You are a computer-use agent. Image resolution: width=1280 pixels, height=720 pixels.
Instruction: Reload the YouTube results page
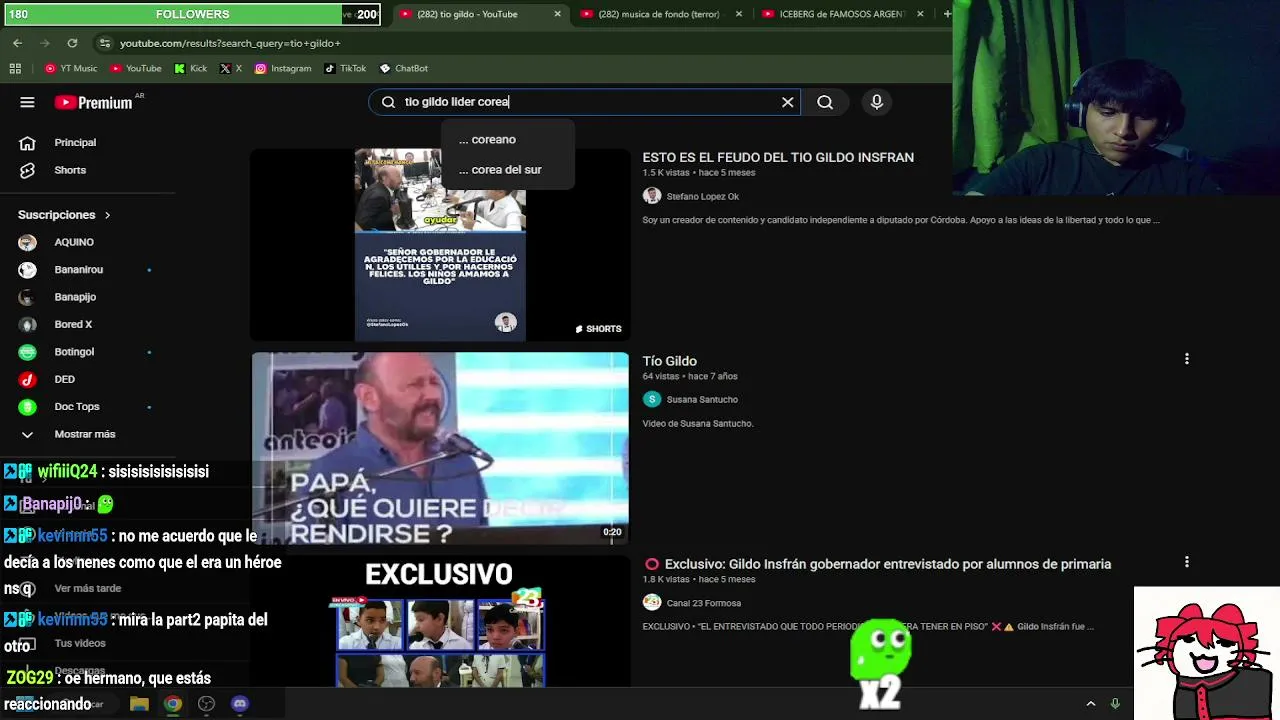point(72,43)
